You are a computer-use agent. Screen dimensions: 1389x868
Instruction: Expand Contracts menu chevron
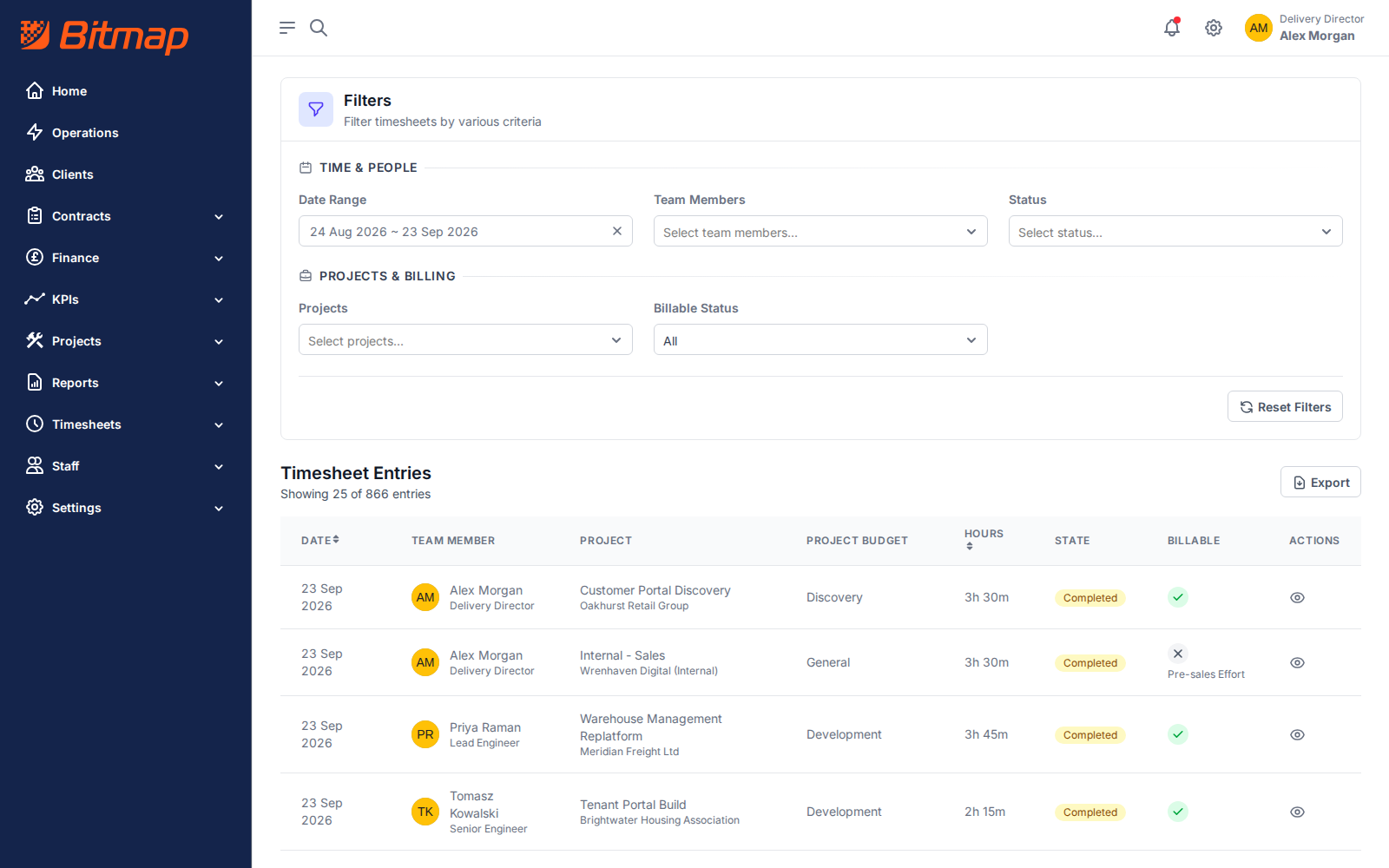pos(219,216)
